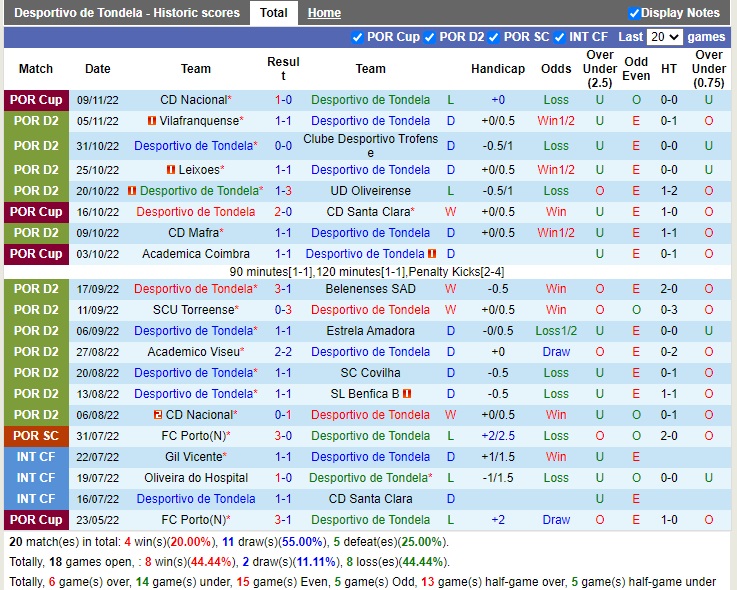Click two-red-cards icon next to 06/08/22 CD Nacional
The image size is (737, 590).
point(158,415)
